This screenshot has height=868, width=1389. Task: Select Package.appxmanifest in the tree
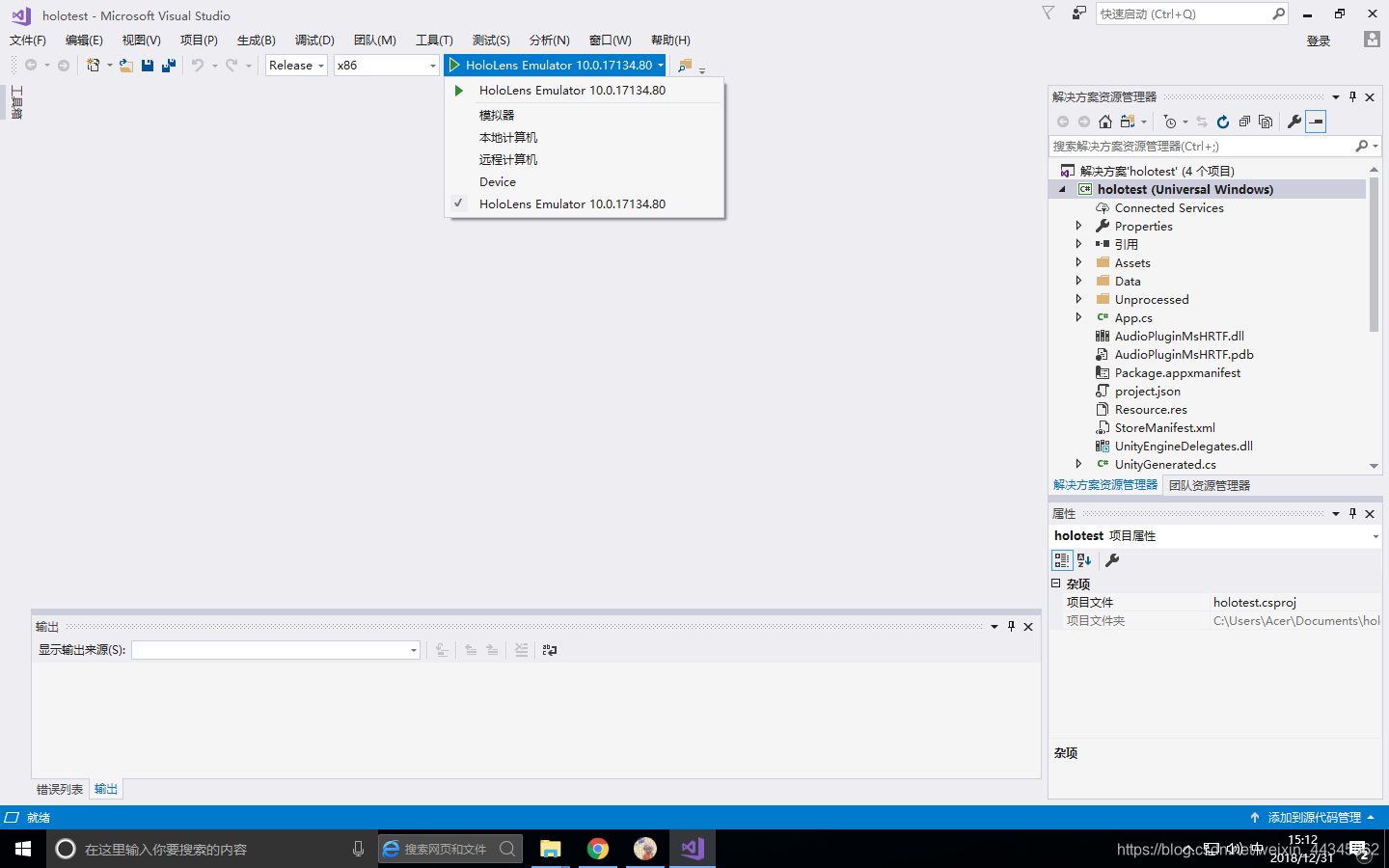[1178, 372]
